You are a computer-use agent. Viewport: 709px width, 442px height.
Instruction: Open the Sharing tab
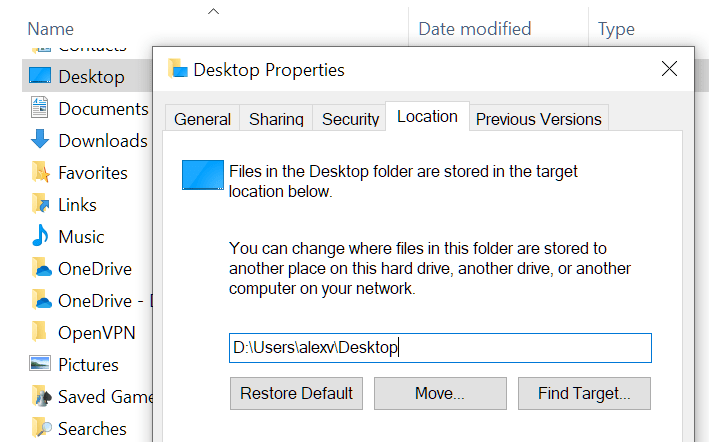[x=276, y=119]
